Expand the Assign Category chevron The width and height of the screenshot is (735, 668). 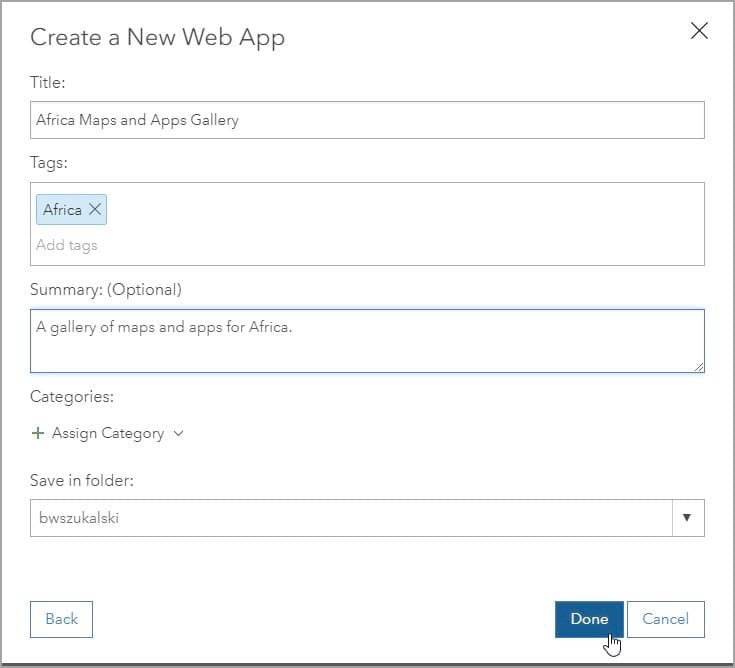point(178,433)
